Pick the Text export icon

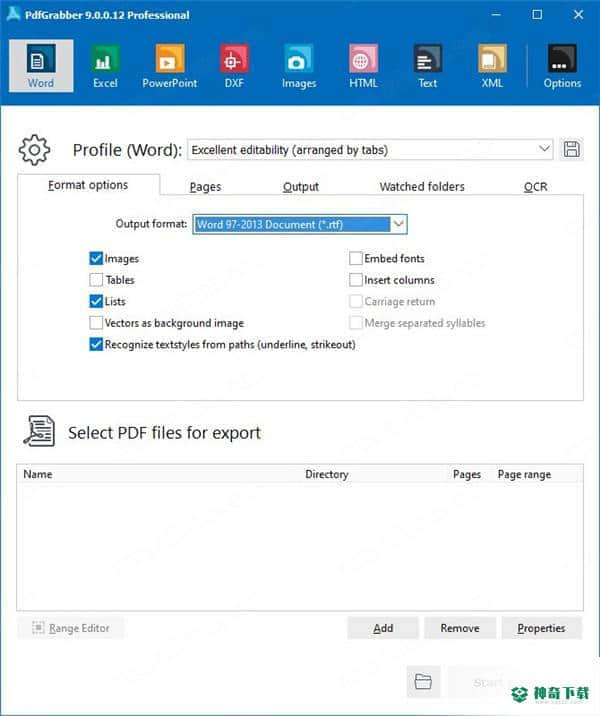[x=428, y=66]
